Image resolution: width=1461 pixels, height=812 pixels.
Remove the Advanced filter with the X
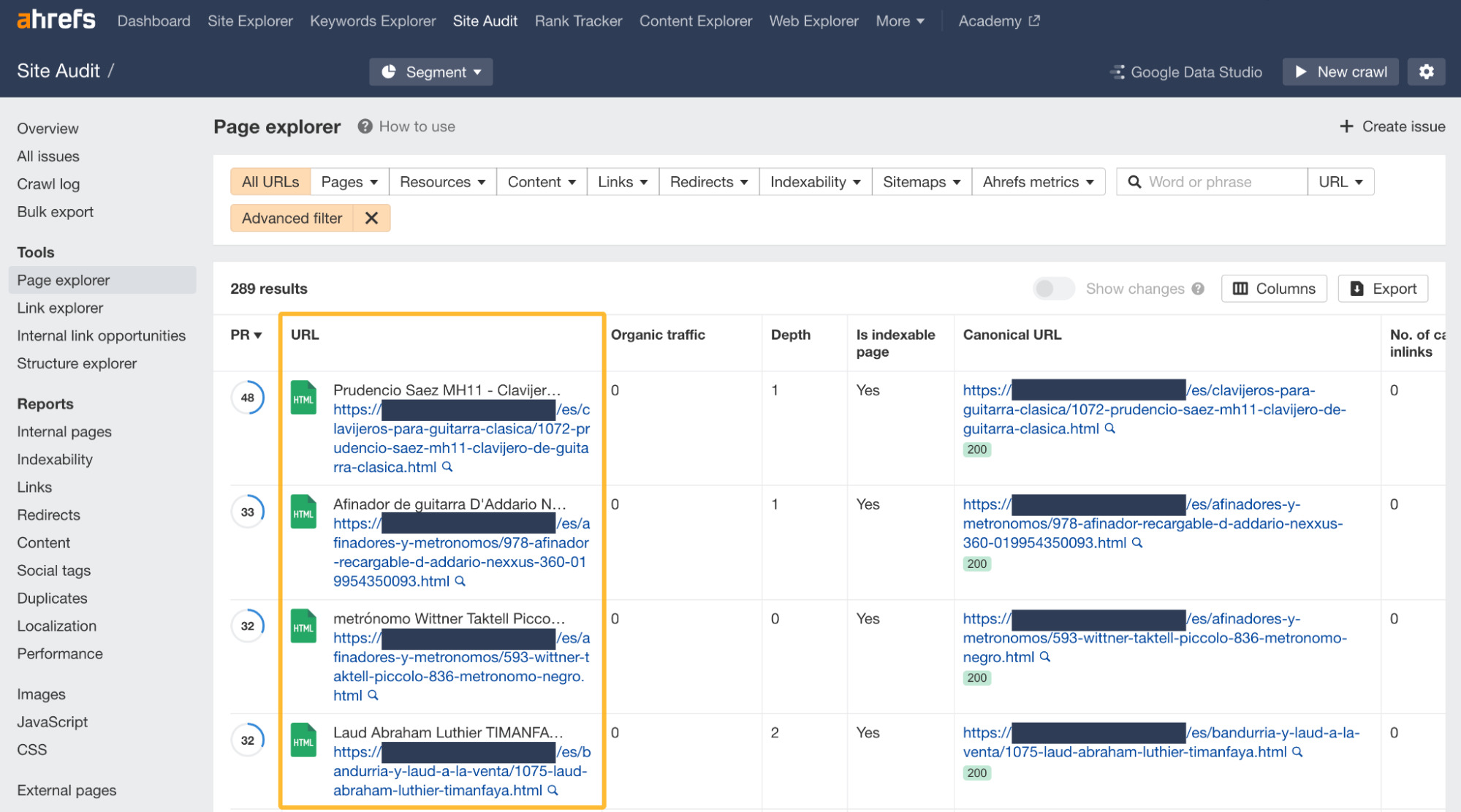(x=371, y=218)
